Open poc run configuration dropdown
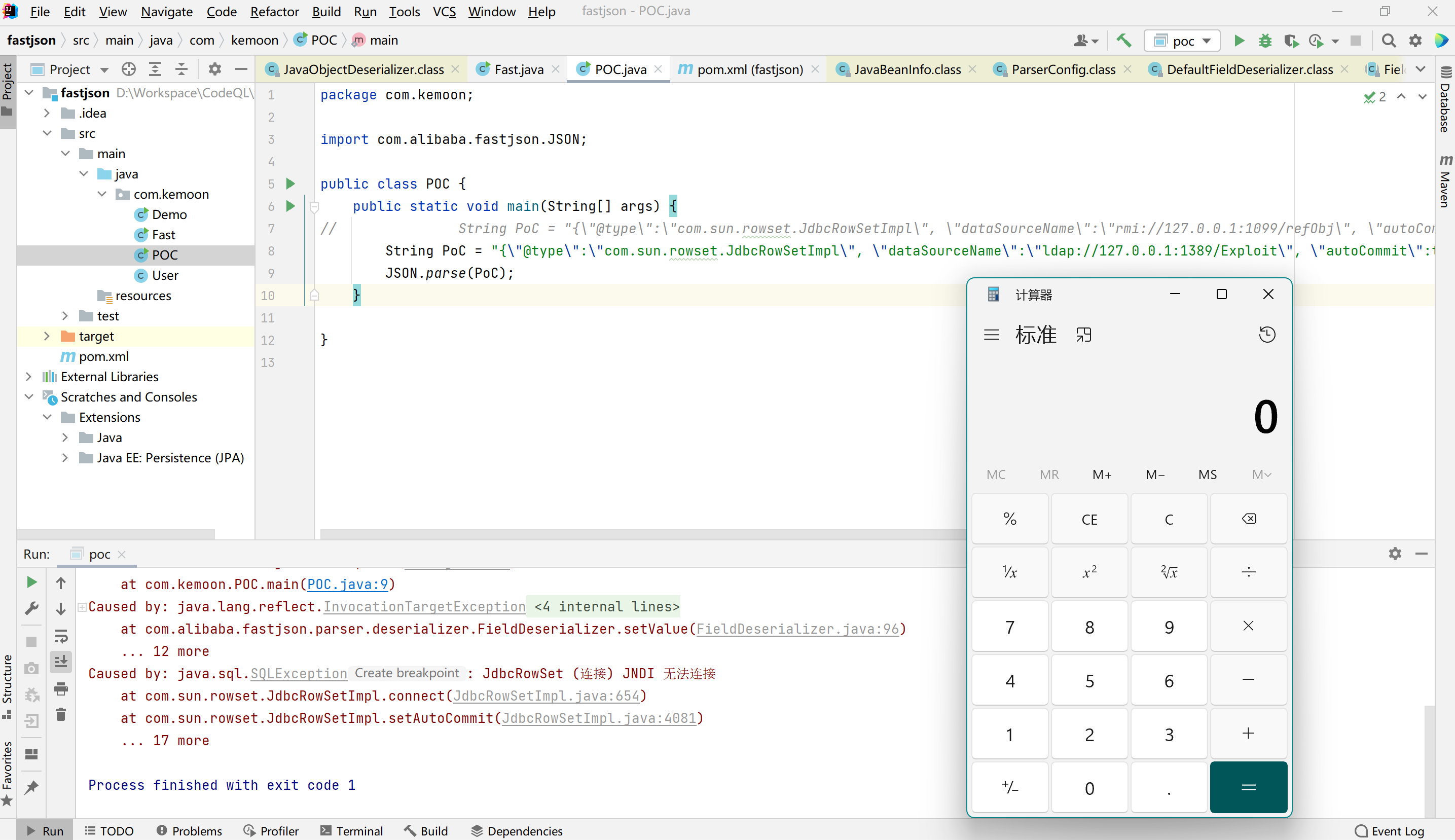 (x=1182, y=41)
